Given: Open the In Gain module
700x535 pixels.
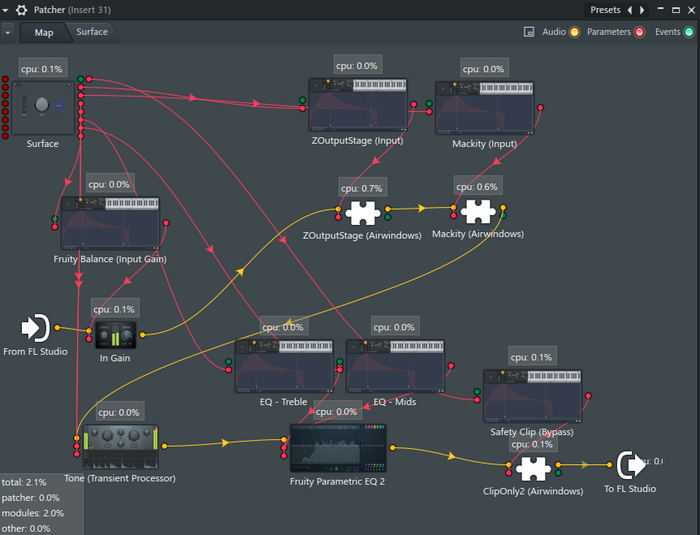Looking at the screenshot, I should click(116, 335).
